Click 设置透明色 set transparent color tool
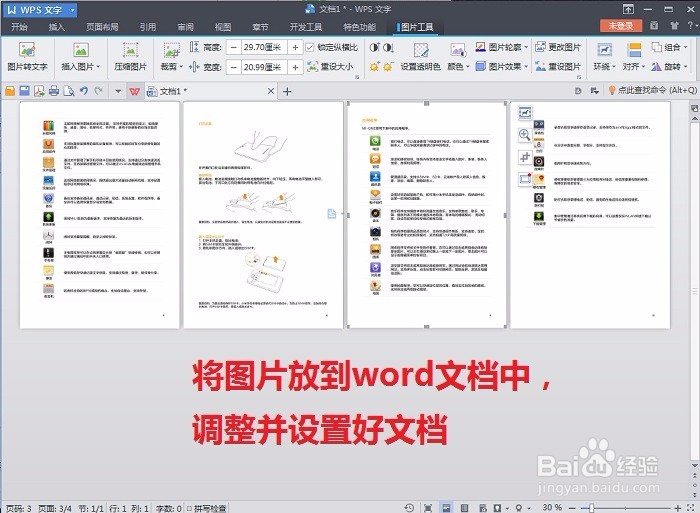This screenshot has width=700, height=513. click(421, 57)
